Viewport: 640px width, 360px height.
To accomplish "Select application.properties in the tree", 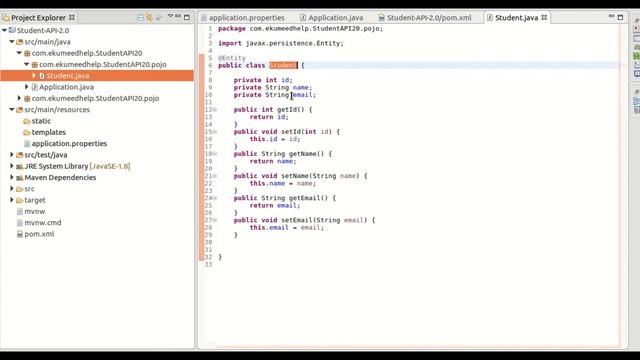I will point(69,144).
